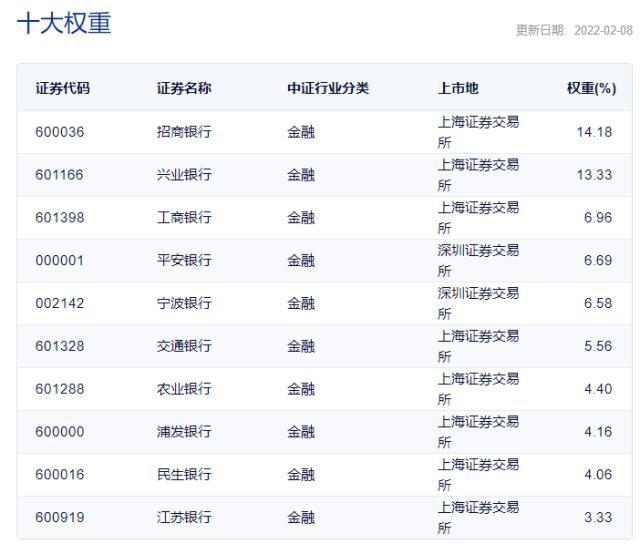640x544 pixels.
Task: Click 上海证券交易所 in the 民生银行 row
Action: (x=478, y=474)
